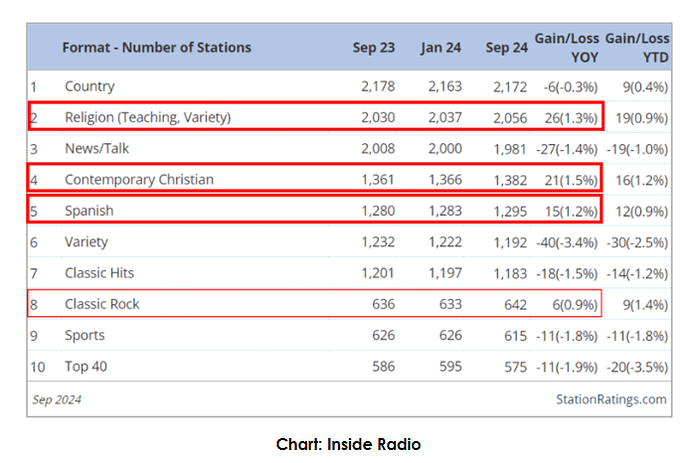690x463 pixels.
Task: Click the Gain/Loss YTD column header
Action: pos(636,47)
